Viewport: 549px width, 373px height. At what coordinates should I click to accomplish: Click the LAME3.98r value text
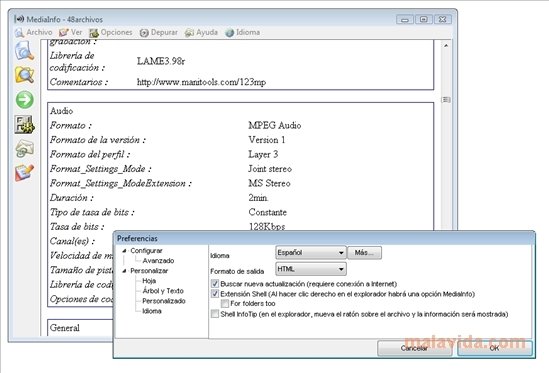pyautogui.click(x=161, y=61)
